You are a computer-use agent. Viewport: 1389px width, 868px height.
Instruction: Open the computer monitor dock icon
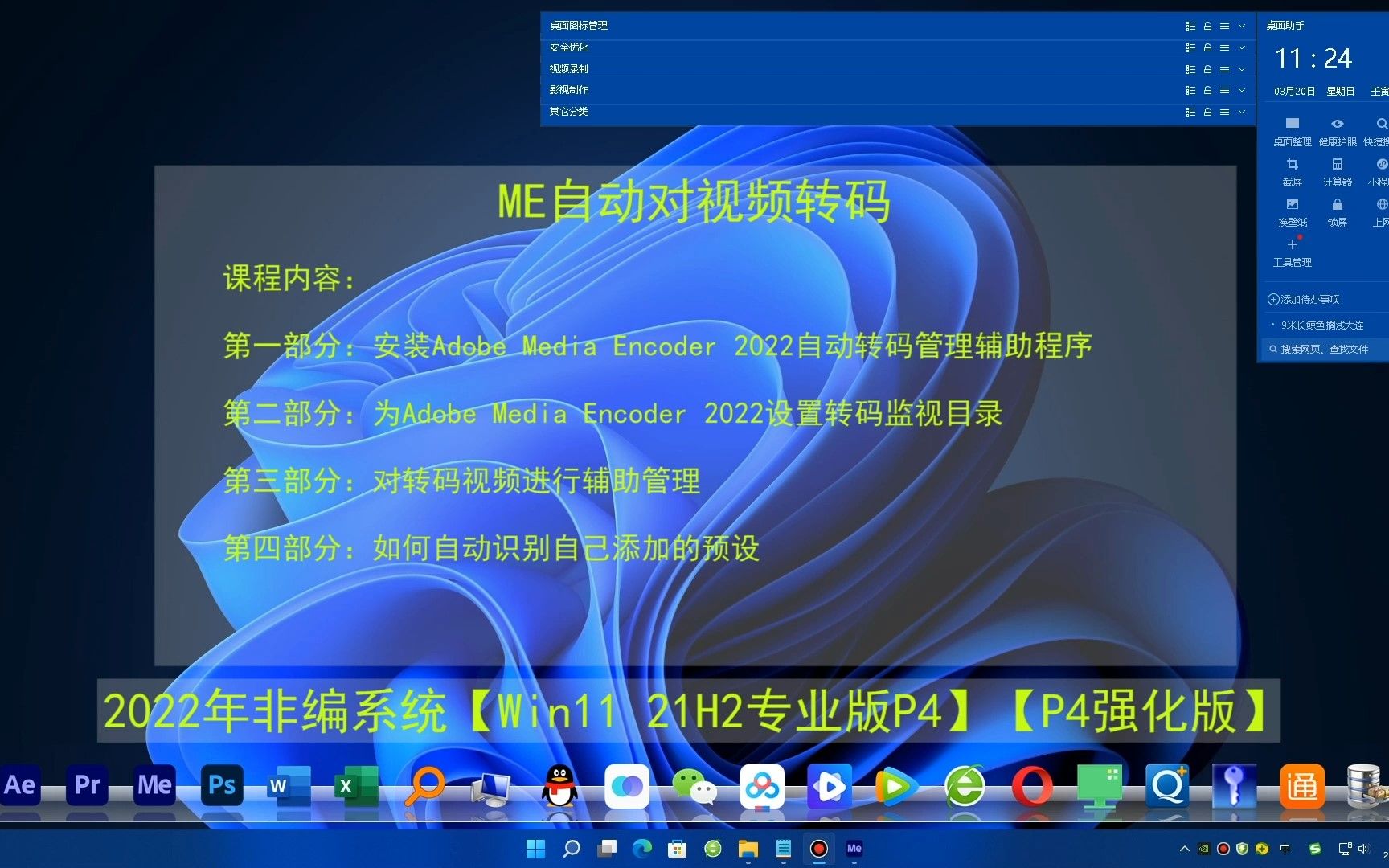tap(492, 787)
